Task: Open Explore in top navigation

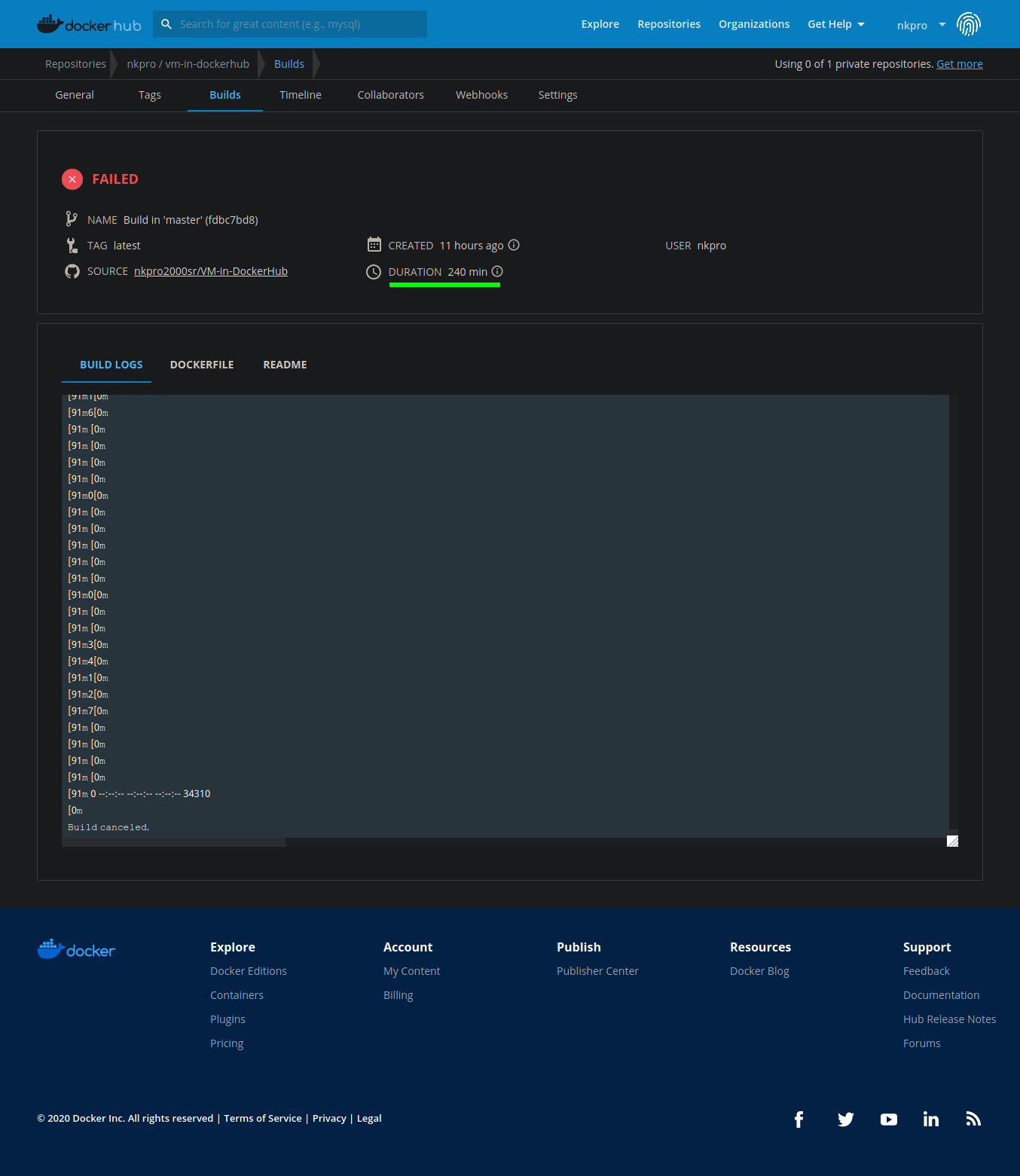Action: coord(600,24)
